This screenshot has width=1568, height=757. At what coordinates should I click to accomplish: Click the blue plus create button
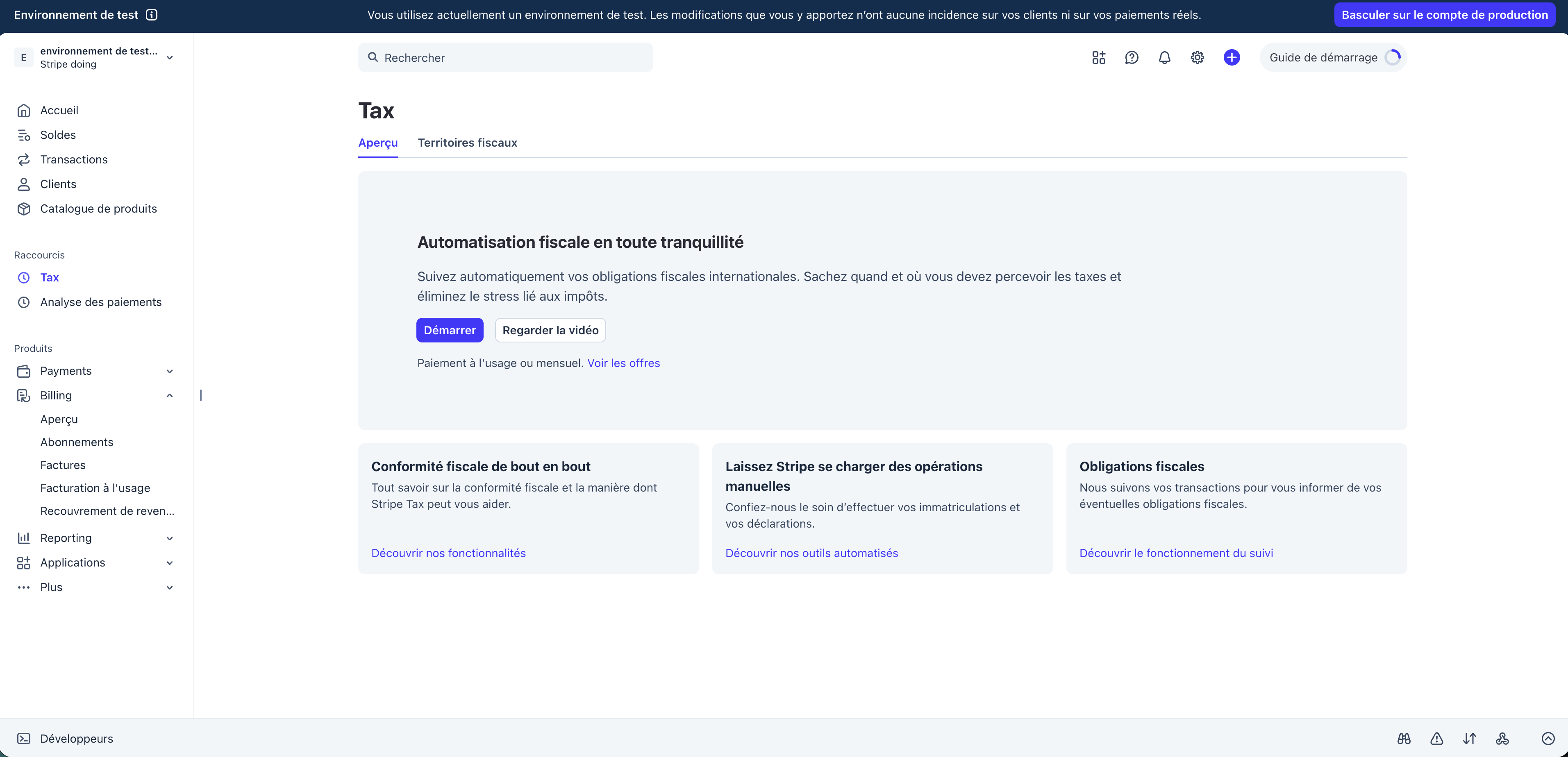(x=1232, y=57)
